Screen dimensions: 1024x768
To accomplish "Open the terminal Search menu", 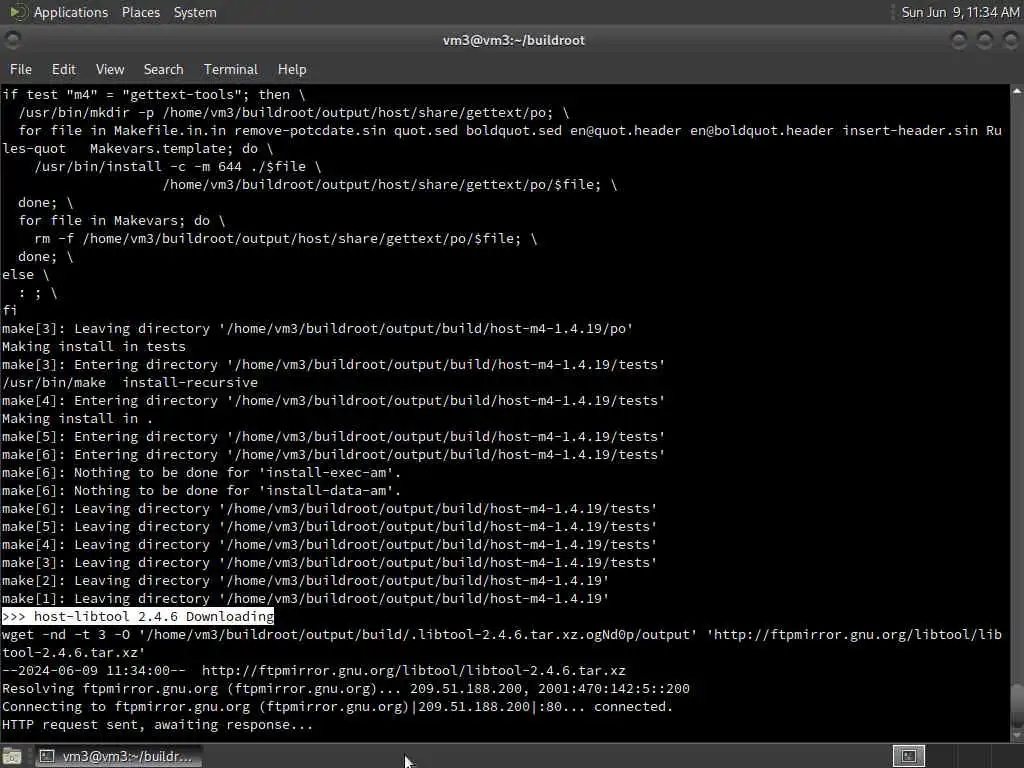I will [x=163, y=69].
